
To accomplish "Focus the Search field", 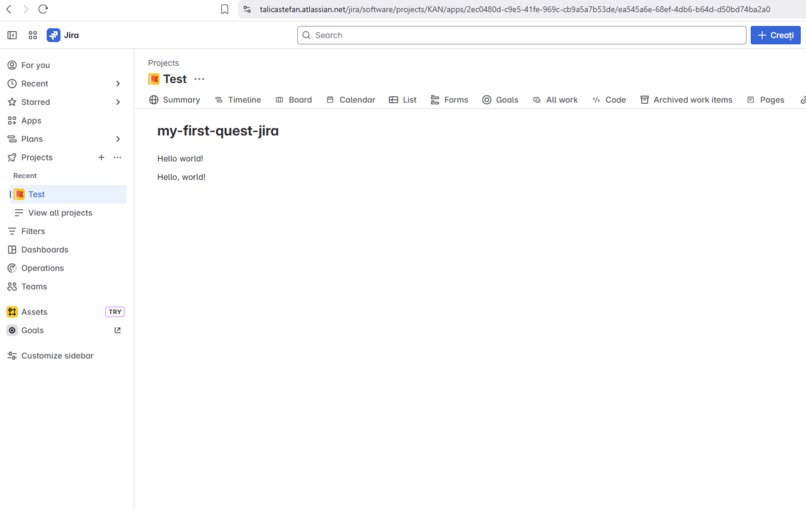I will tap(521, 35).
